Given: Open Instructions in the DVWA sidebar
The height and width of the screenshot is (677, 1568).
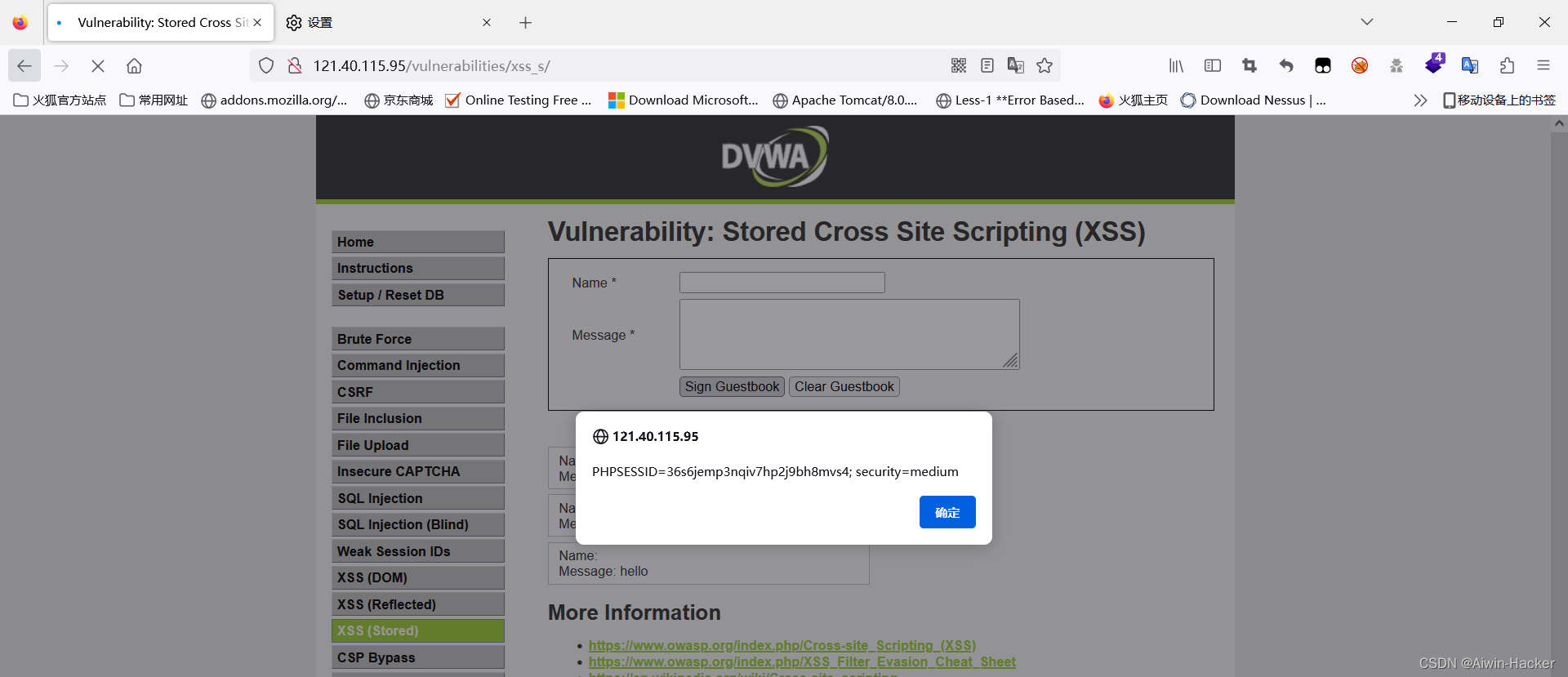Looking at the screenshot, I should (418, 268).
